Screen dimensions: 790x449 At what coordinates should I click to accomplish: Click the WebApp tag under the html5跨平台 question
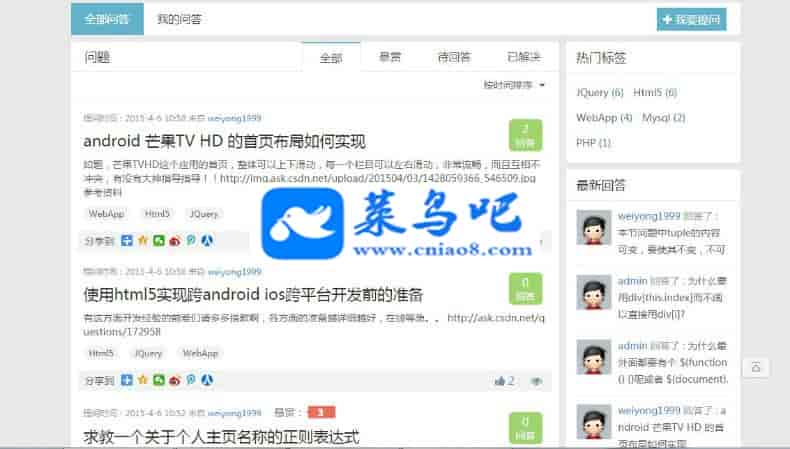pos(200,353)
